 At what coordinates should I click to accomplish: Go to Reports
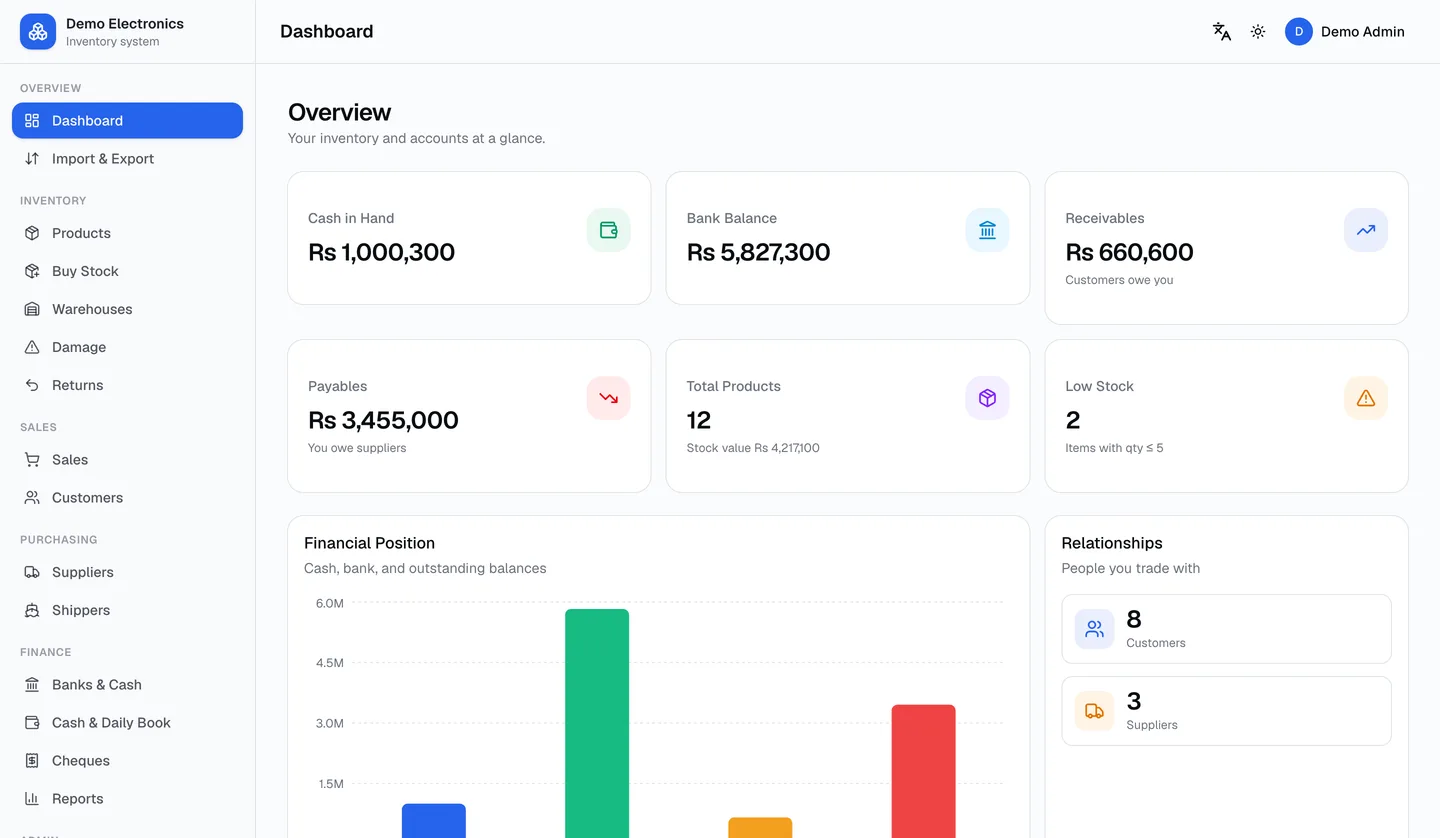127,799
